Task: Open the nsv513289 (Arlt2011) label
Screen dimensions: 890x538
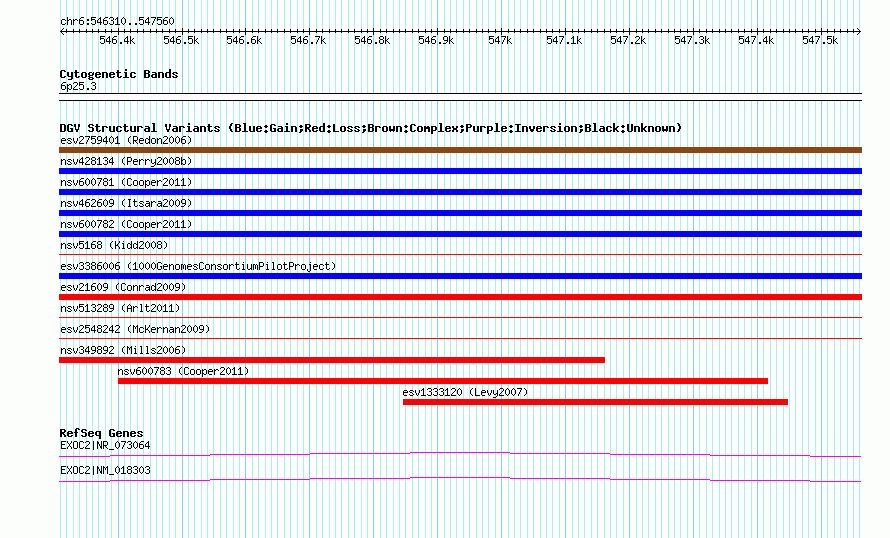Action: pyautogui.click(x=120, y=308)
